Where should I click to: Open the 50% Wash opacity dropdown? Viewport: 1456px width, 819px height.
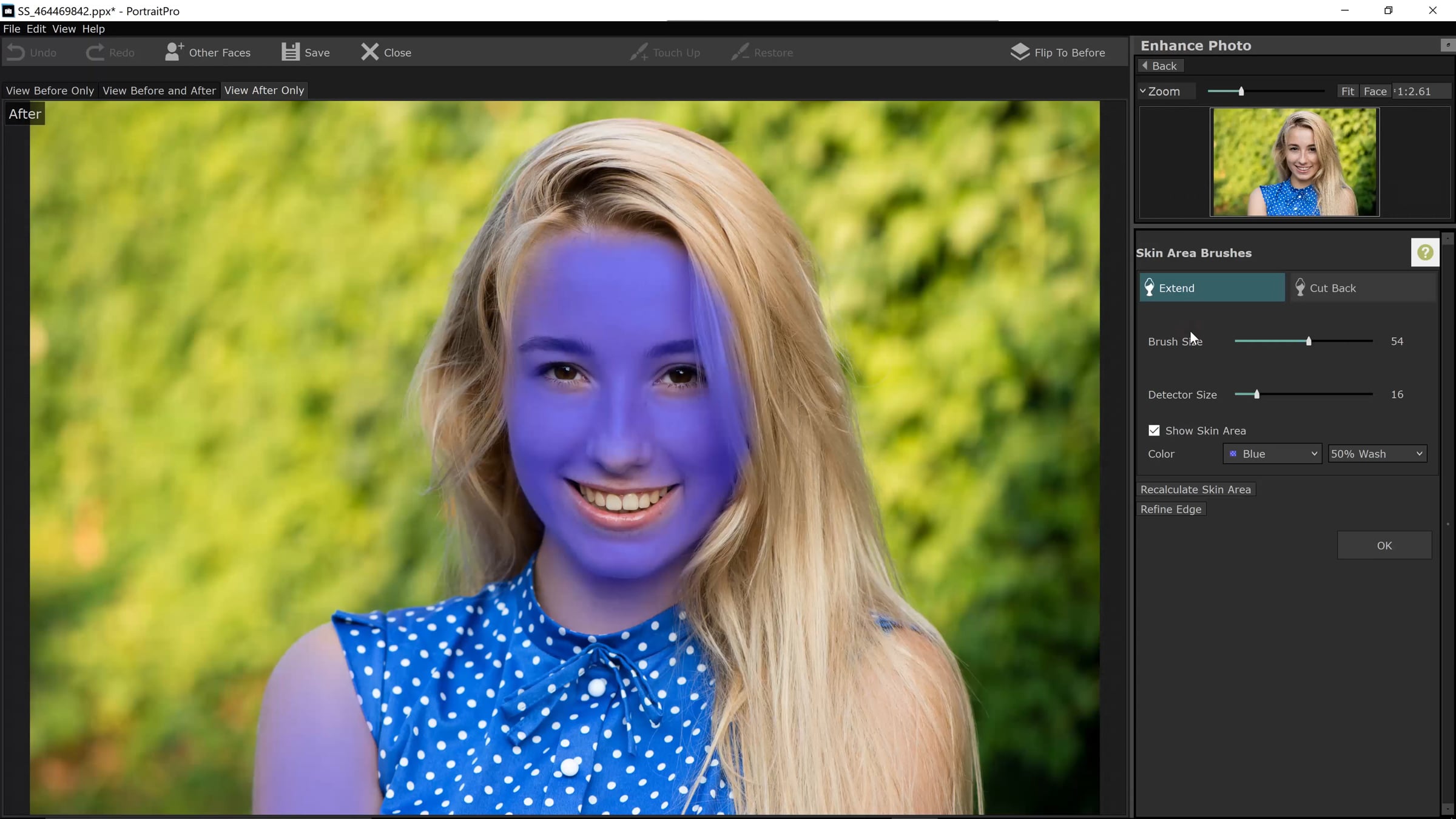[x=1377, y=454]
